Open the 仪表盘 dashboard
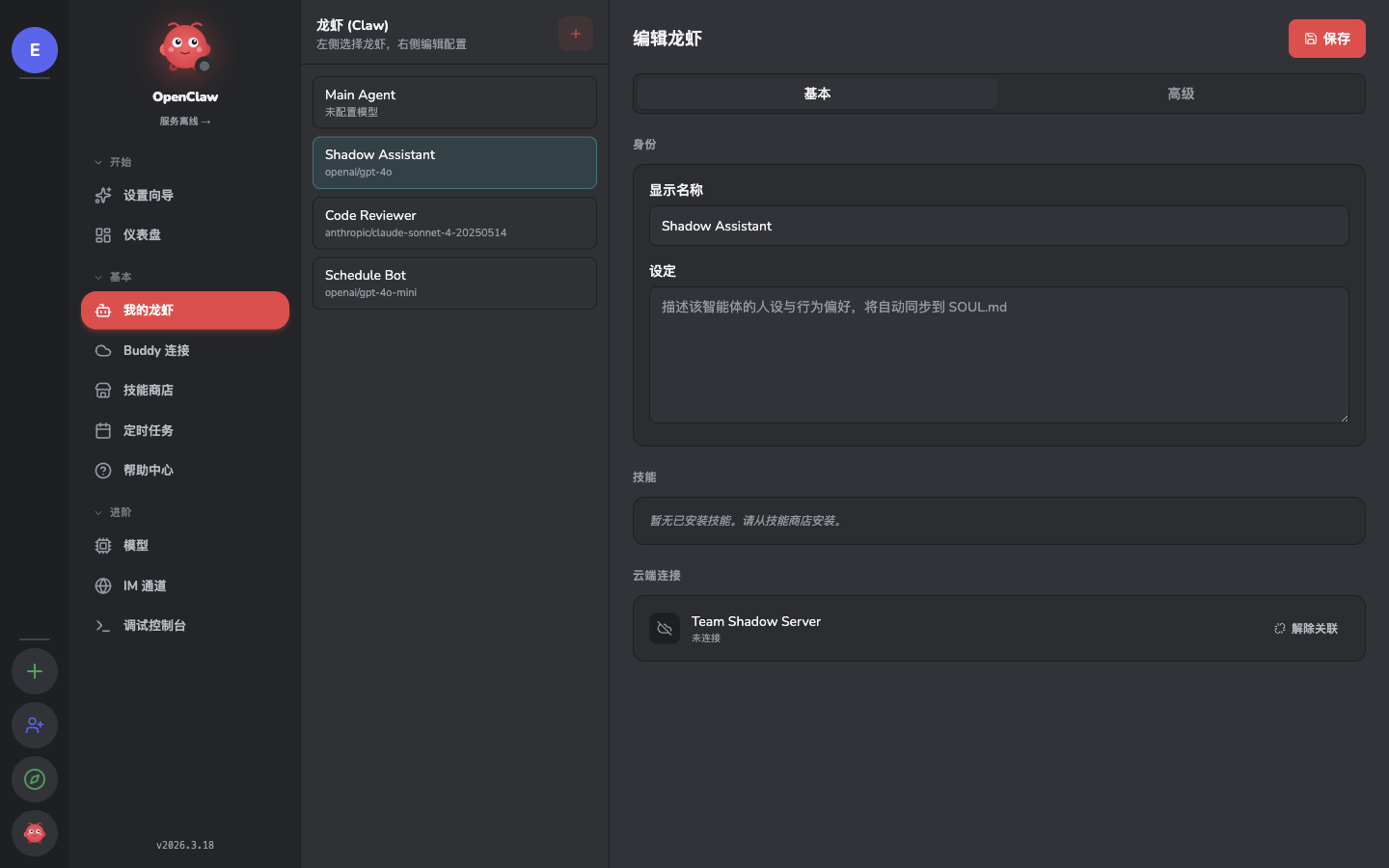Screen dimensions: 1389x868 pyautogui.click(x=143, y=234)
